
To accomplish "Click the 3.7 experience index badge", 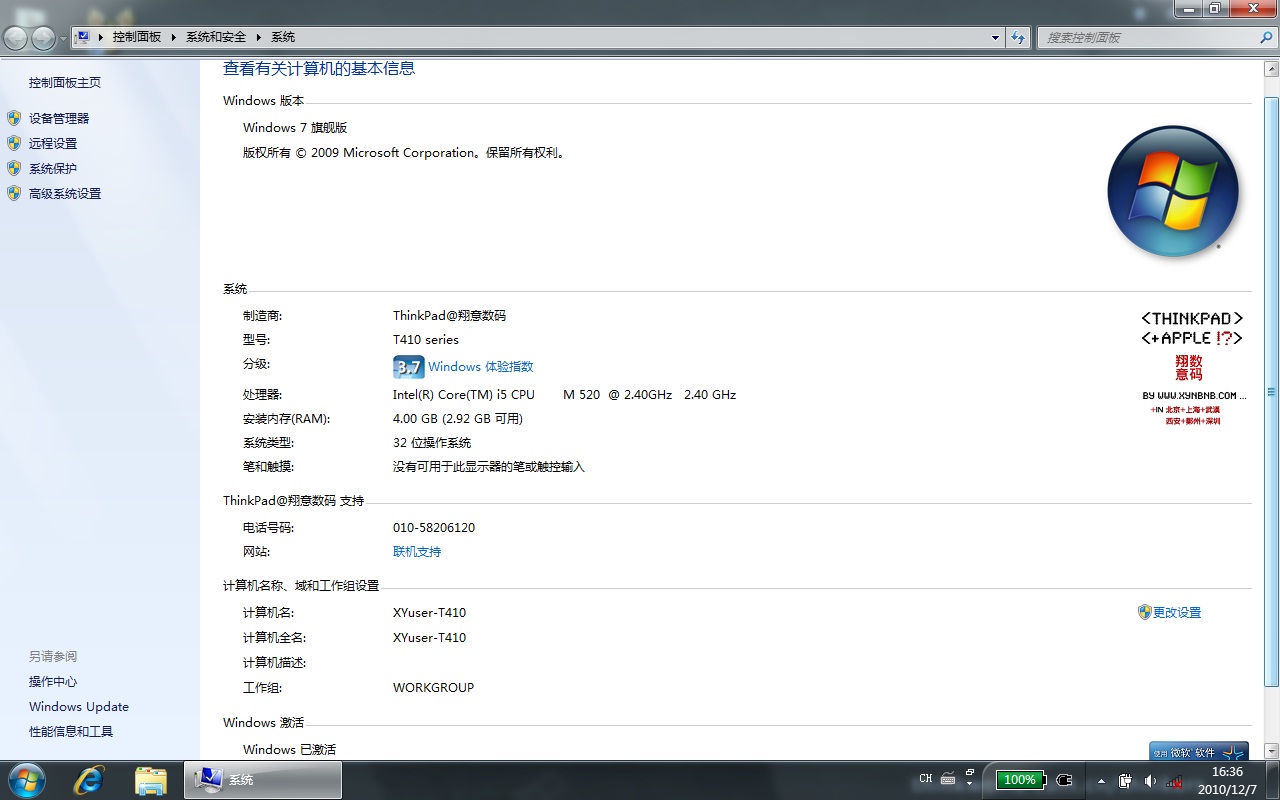I will click(x=409, y=367).
